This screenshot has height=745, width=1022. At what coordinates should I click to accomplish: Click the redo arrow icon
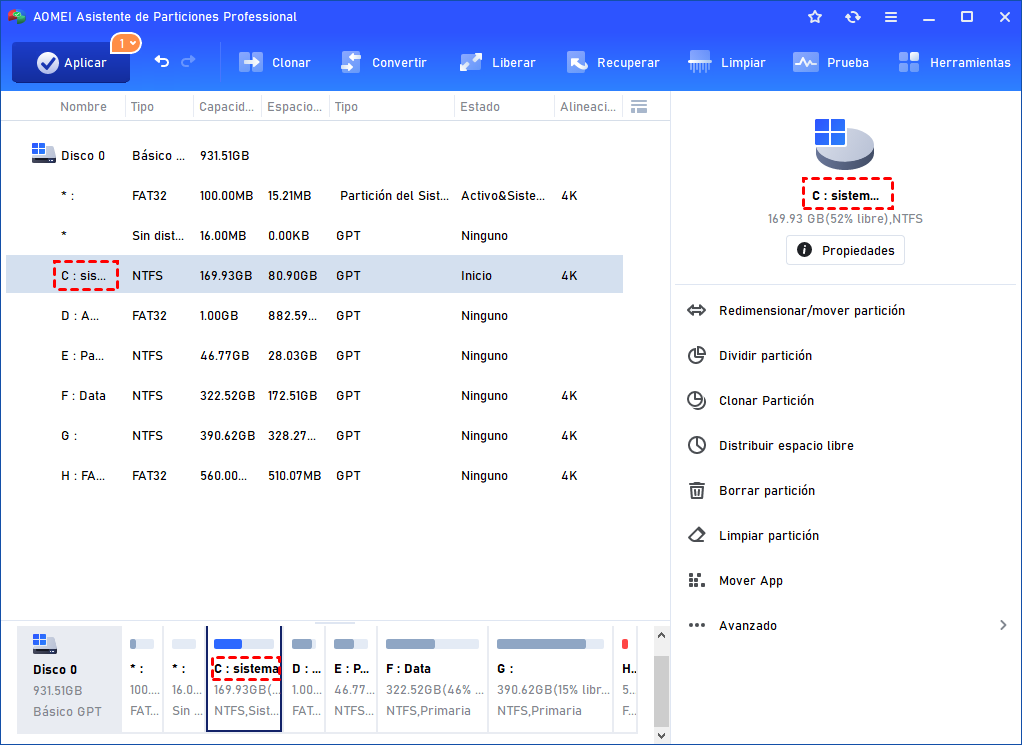pos(188,62)
